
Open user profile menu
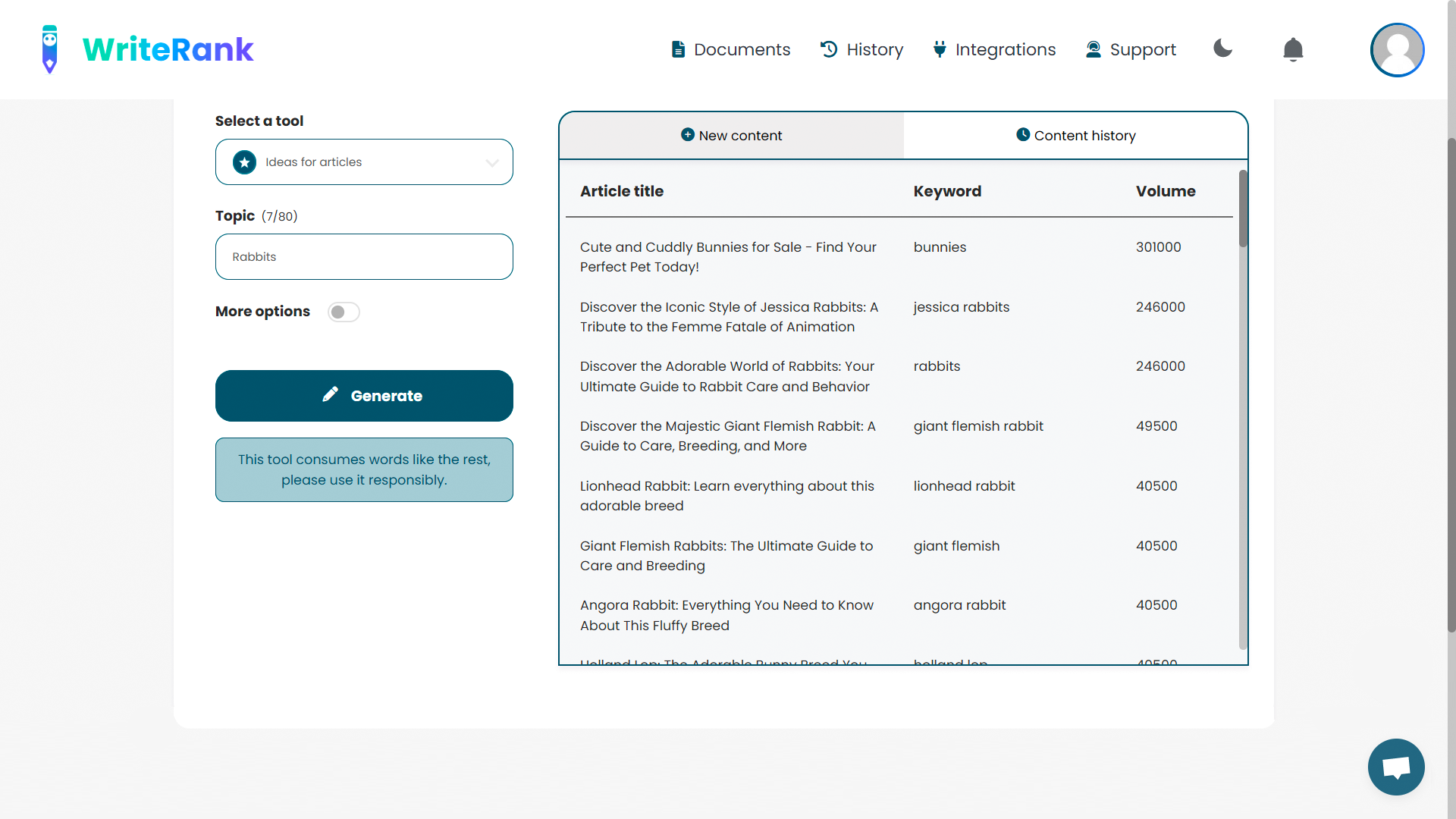[x=1395, y=49]
